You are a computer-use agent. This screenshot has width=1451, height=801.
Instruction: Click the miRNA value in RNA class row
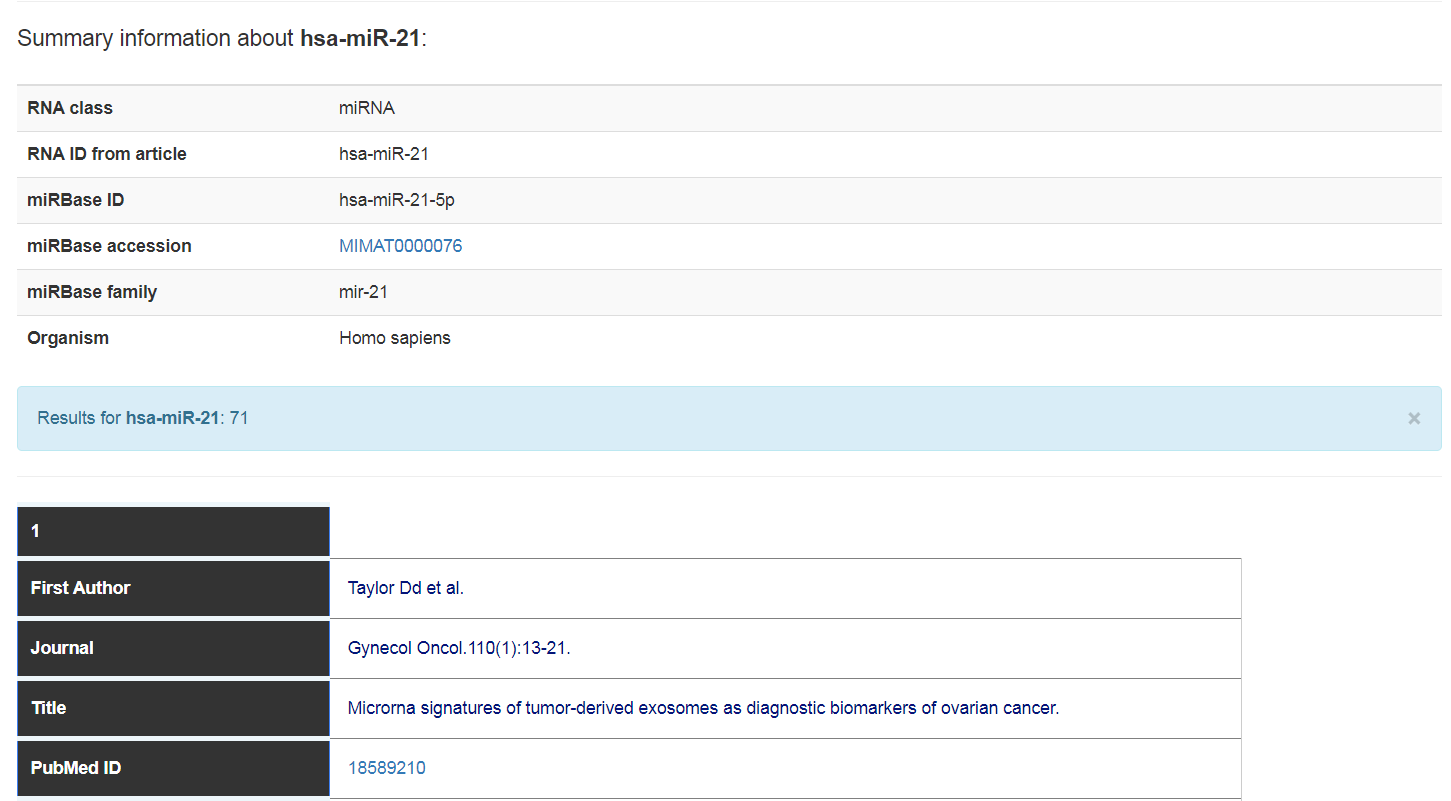pos(366,108)
